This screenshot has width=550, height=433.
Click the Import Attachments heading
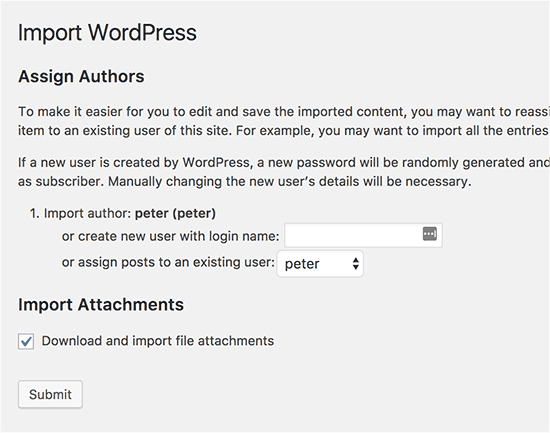(x=101, y=304)
